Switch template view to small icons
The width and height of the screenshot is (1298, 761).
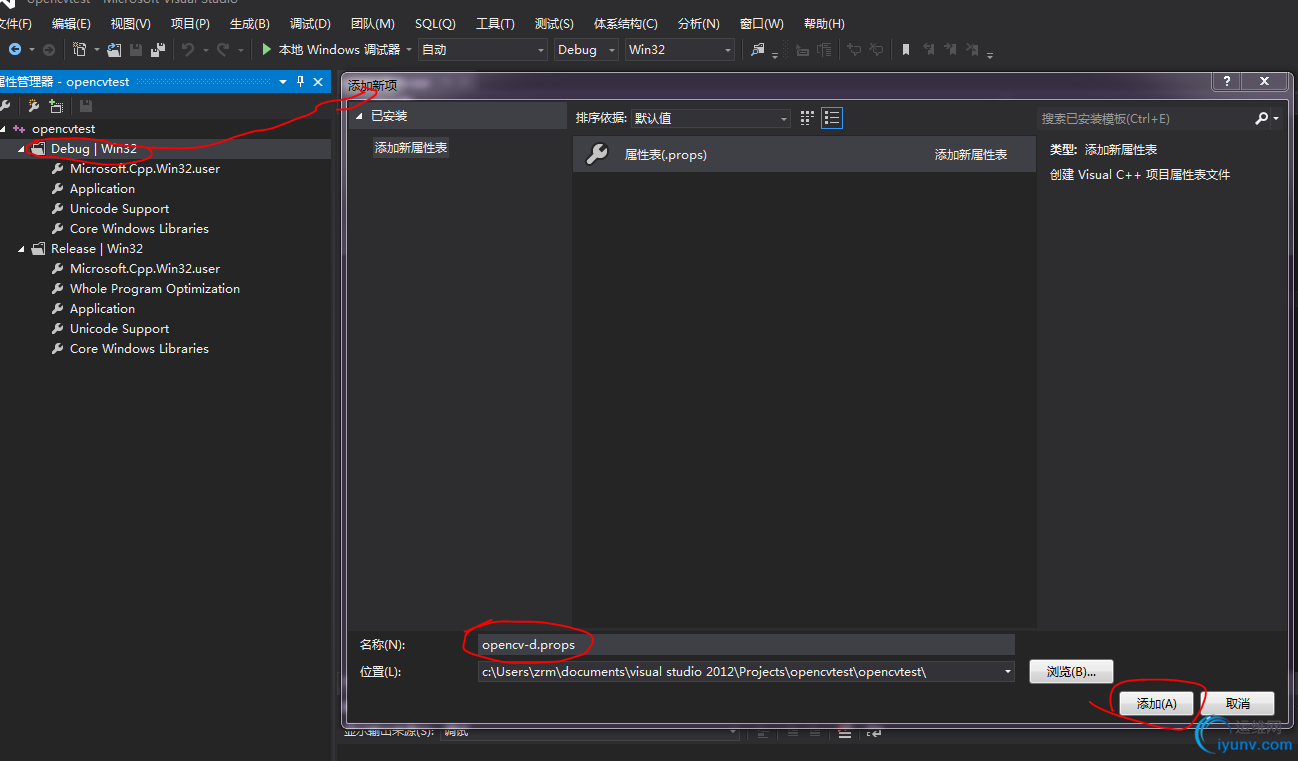pyautogui.click(x=807, y=118)
